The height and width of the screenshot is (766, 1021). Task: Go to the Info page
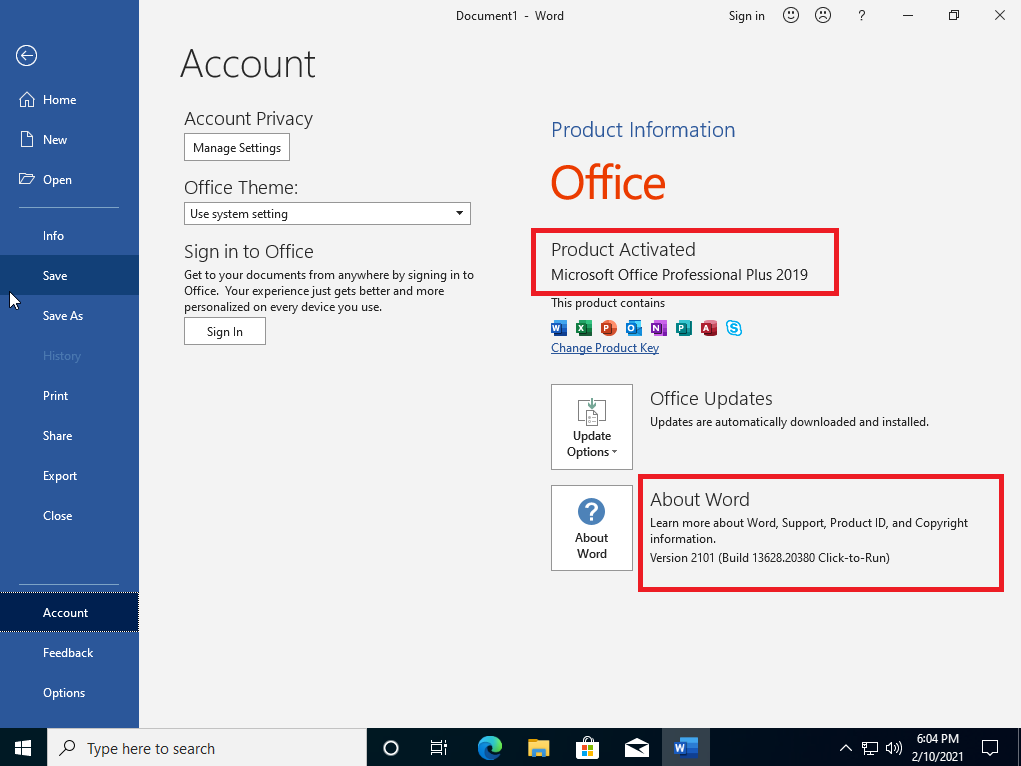tap(69, 236)
